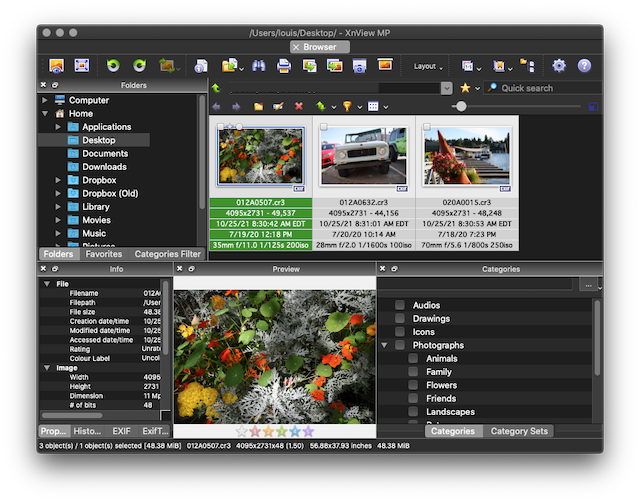Select the Documents folder
This screenshot has height=502, width=640.
tap(105, 153)
